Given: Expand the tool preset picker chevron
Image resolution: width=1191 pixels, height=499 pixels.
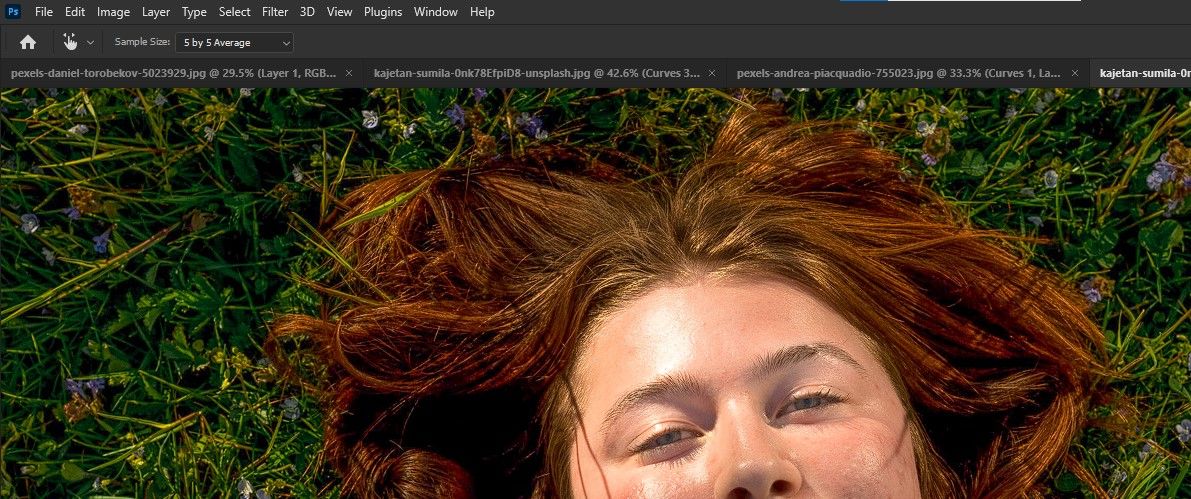Looking at the screenshot, I should 91,42.
